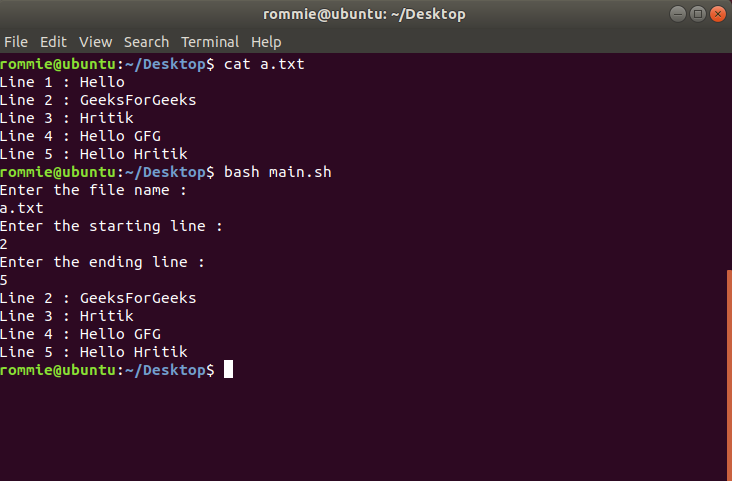Open the Terminal menu

[210, 42]
